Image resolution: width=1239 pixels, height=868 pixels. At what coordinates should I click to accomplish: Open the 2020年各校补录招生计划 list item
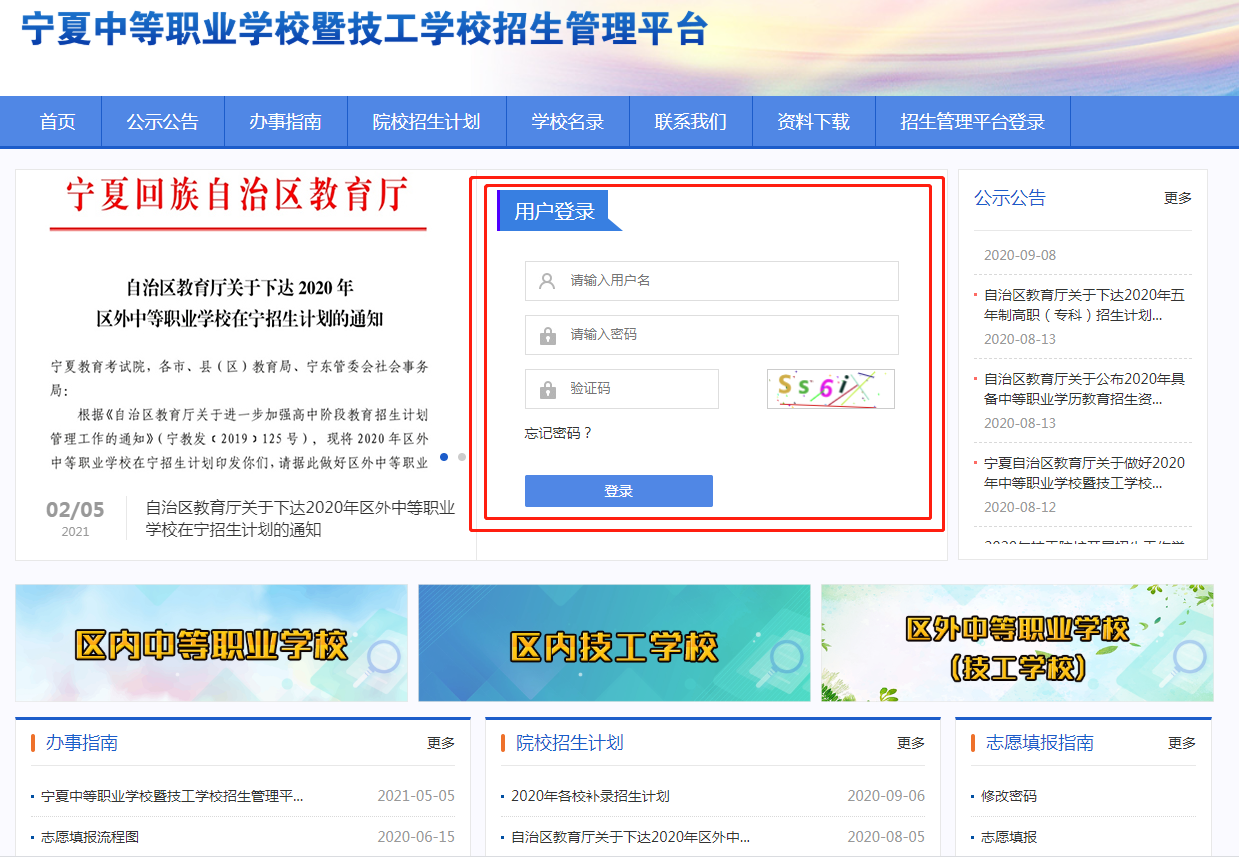(590, 796)
